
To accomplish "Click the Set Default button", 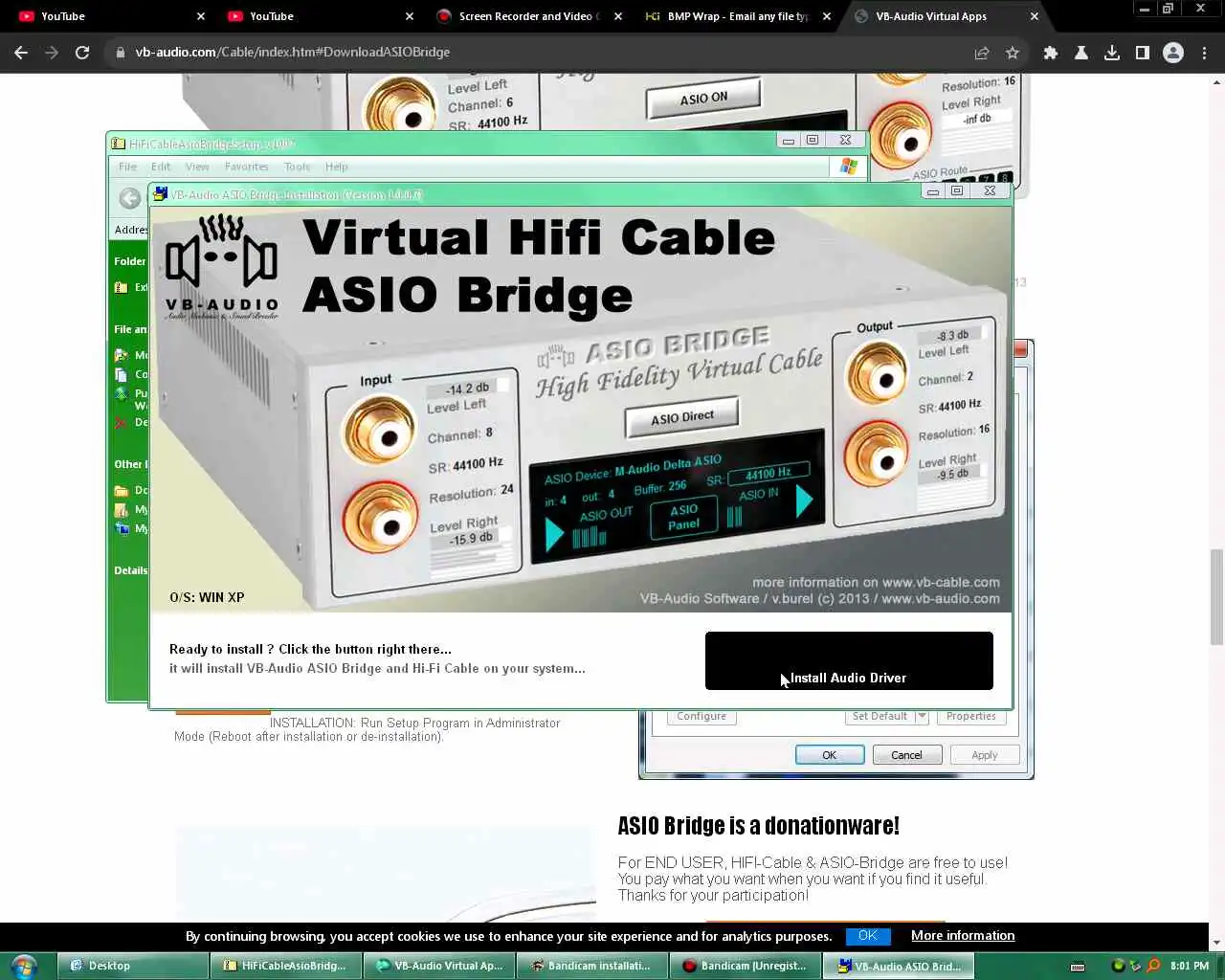I will coord(880,716).
